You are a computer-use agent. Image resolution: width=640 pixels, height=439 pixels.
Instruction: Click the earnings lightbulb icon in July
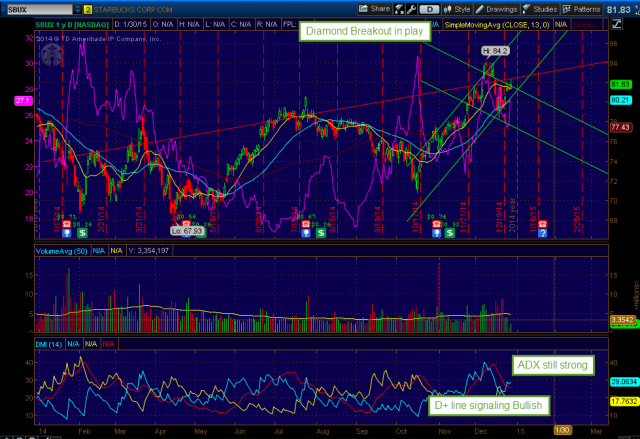tap(306, 233)
